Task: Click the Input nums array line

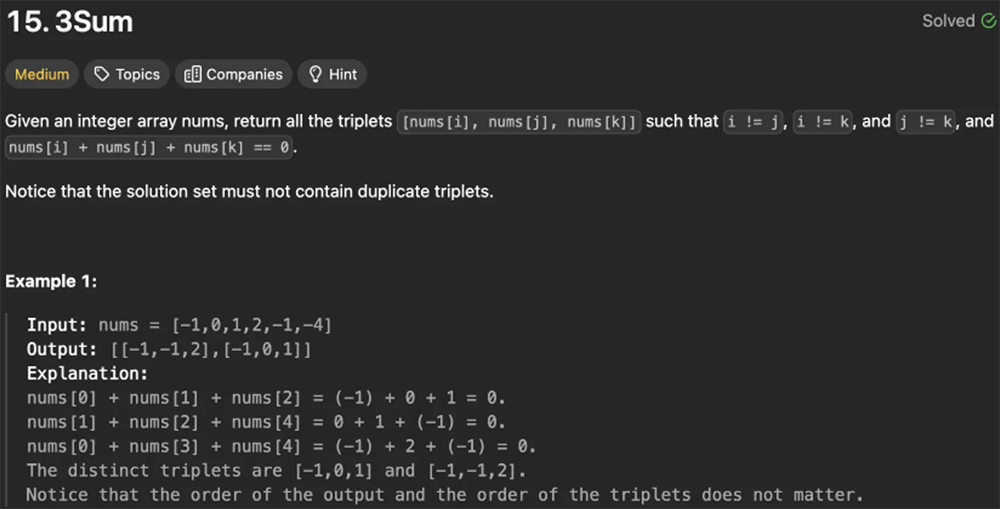Action: [179, 325]
